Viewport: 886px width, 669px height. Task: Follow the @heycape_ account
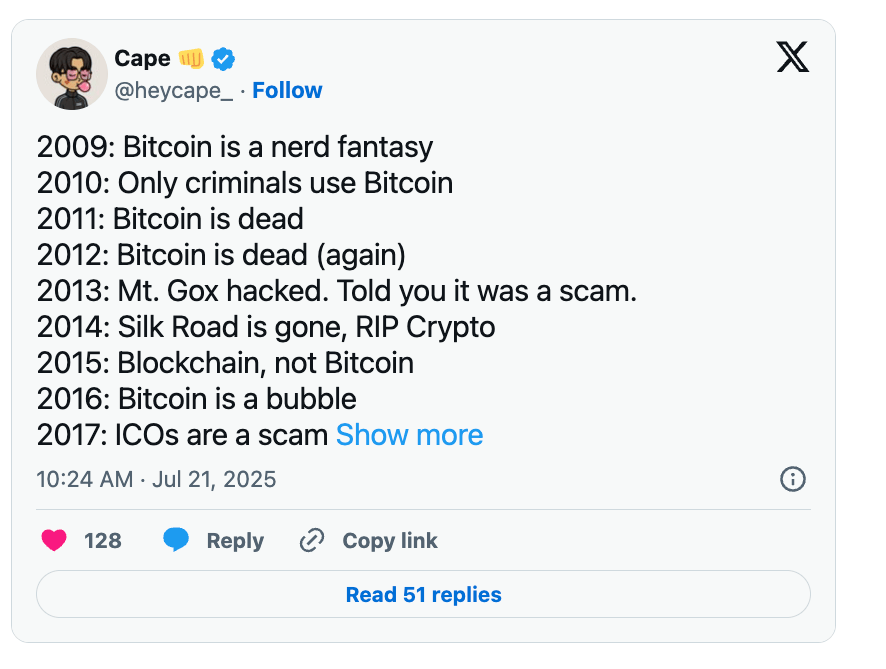(288, 90)
